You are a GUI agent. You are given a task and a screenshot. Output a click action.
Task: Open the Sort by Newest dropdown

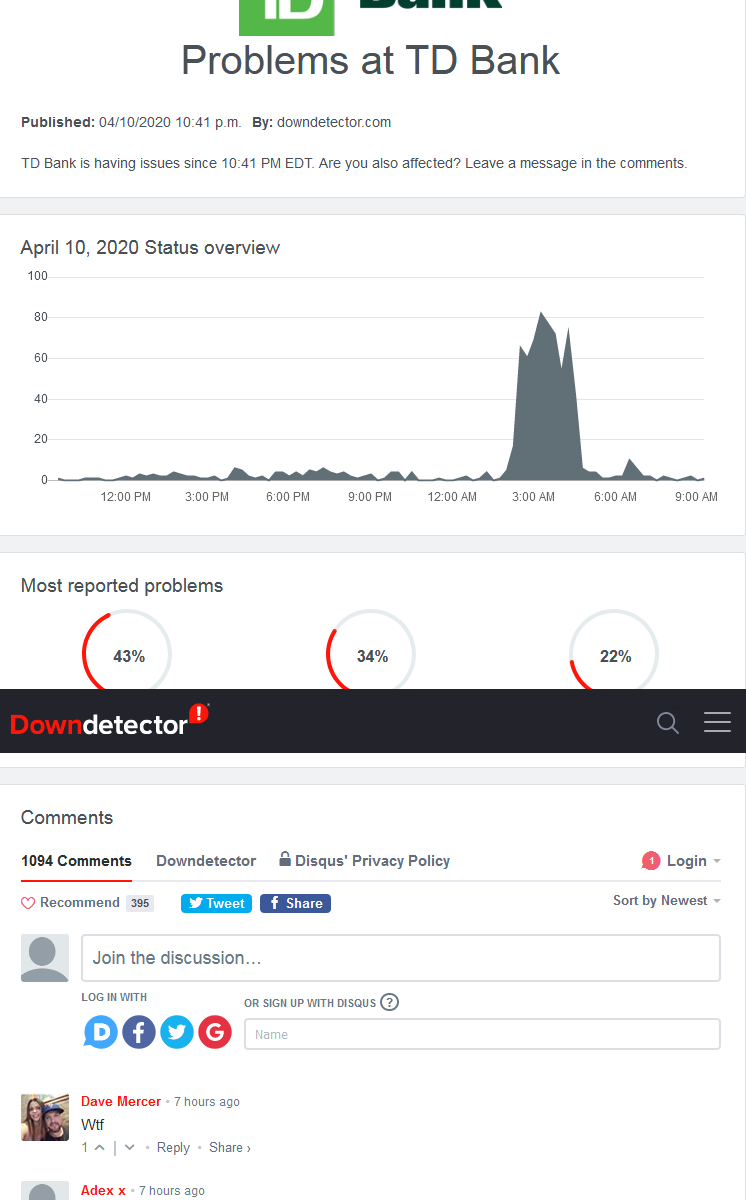point(667,901)
